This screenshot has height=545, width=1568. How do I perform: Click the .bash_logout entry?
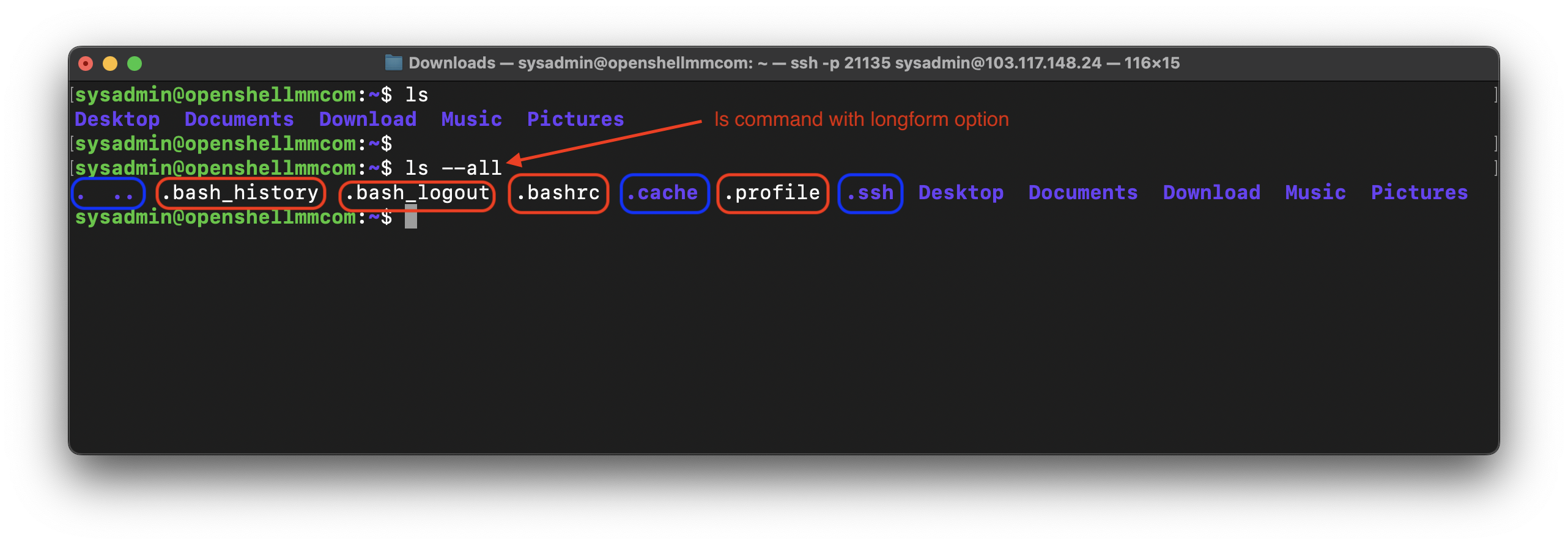(417, 193)
